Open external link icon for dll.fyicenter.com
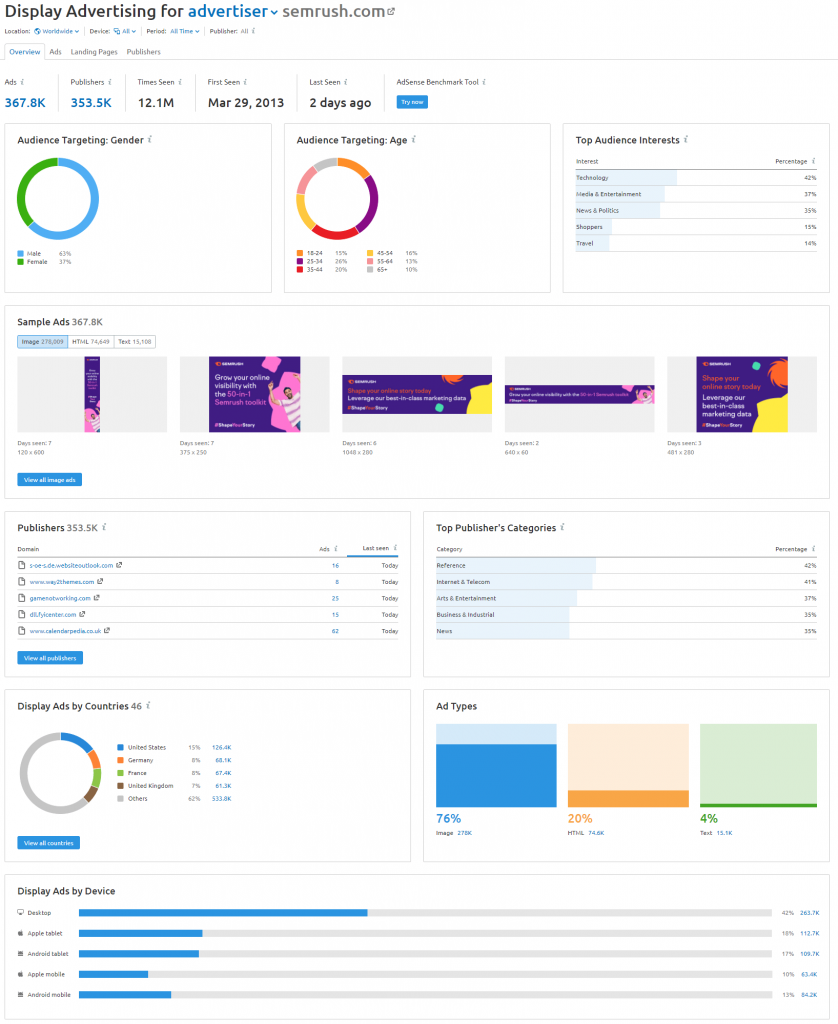This screenshot has height=1024, width=838. (82, 614)
